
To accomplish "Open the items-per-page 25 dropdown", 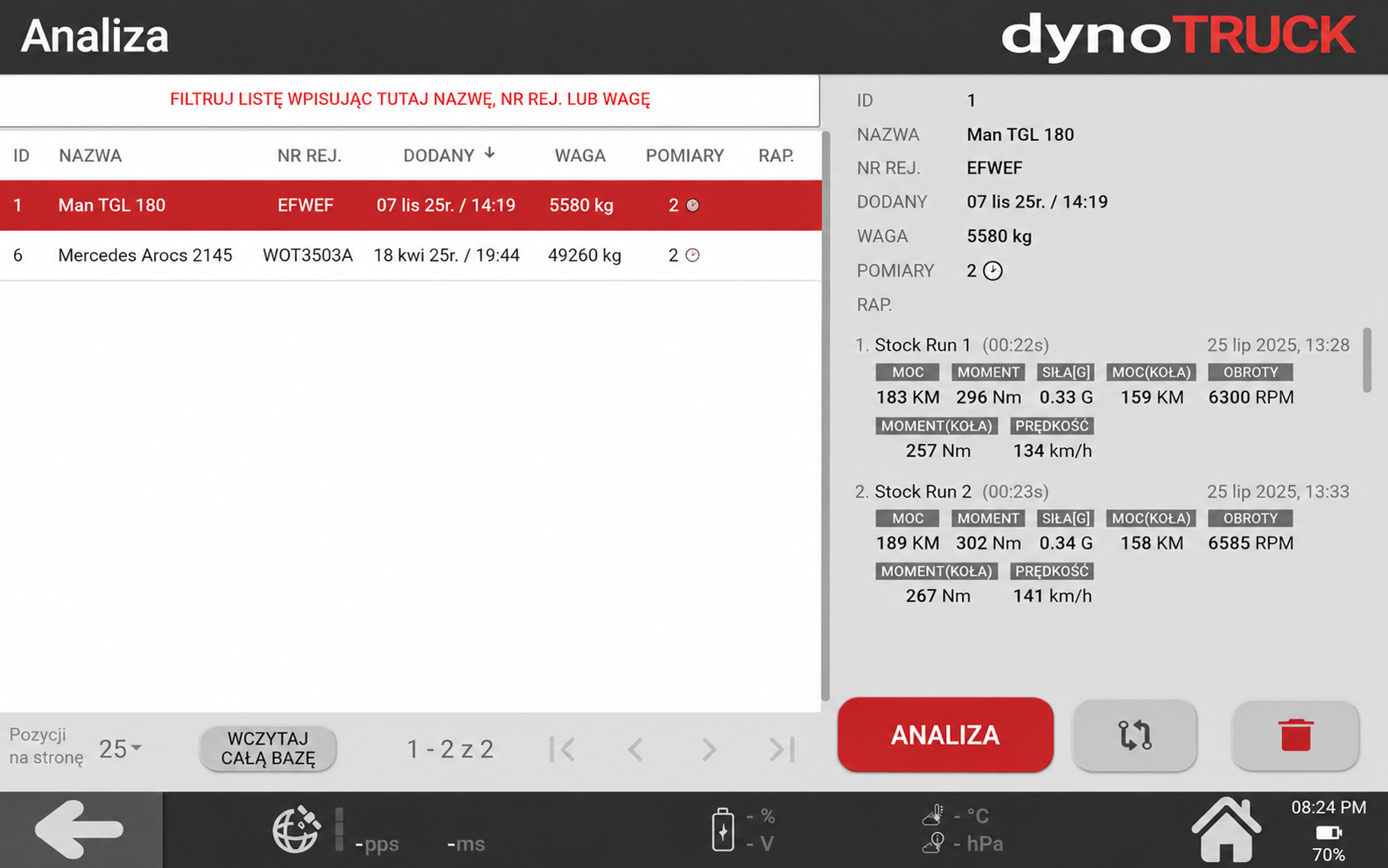I will coord(120,749).
